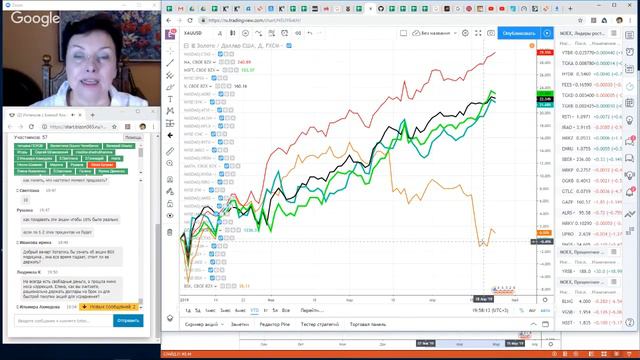
Task: Expand the MSFT, CBOE BZX legend dropdown arrow
Action: [218, 70]
